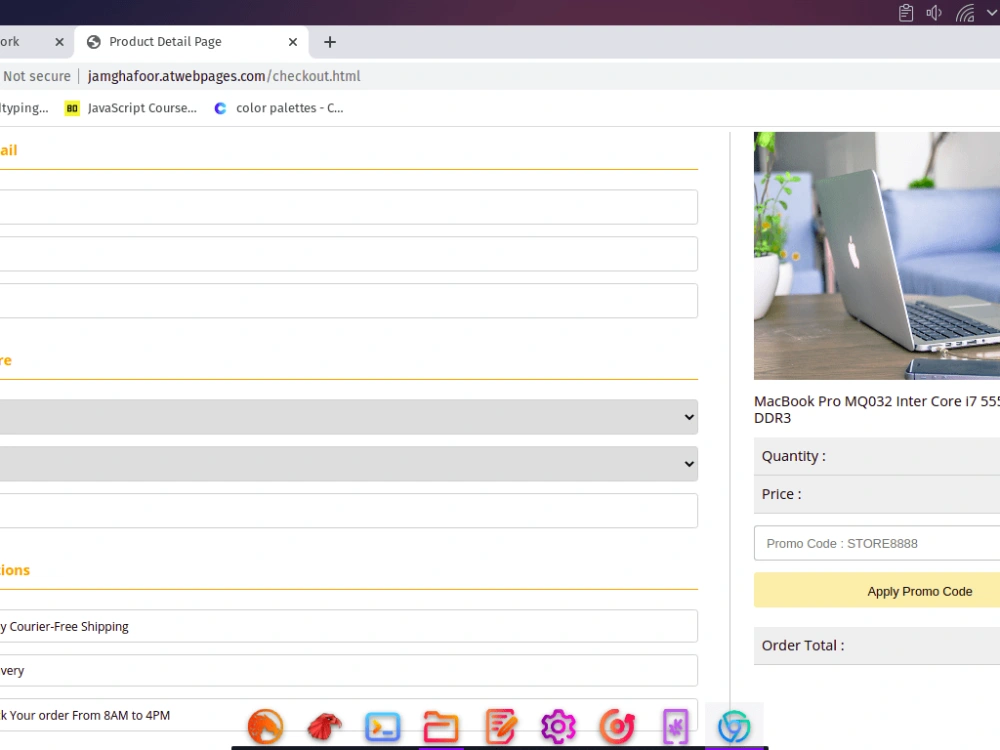
Task: Click the globe favicon on Product Detail tab
Action: pos(94,42)
